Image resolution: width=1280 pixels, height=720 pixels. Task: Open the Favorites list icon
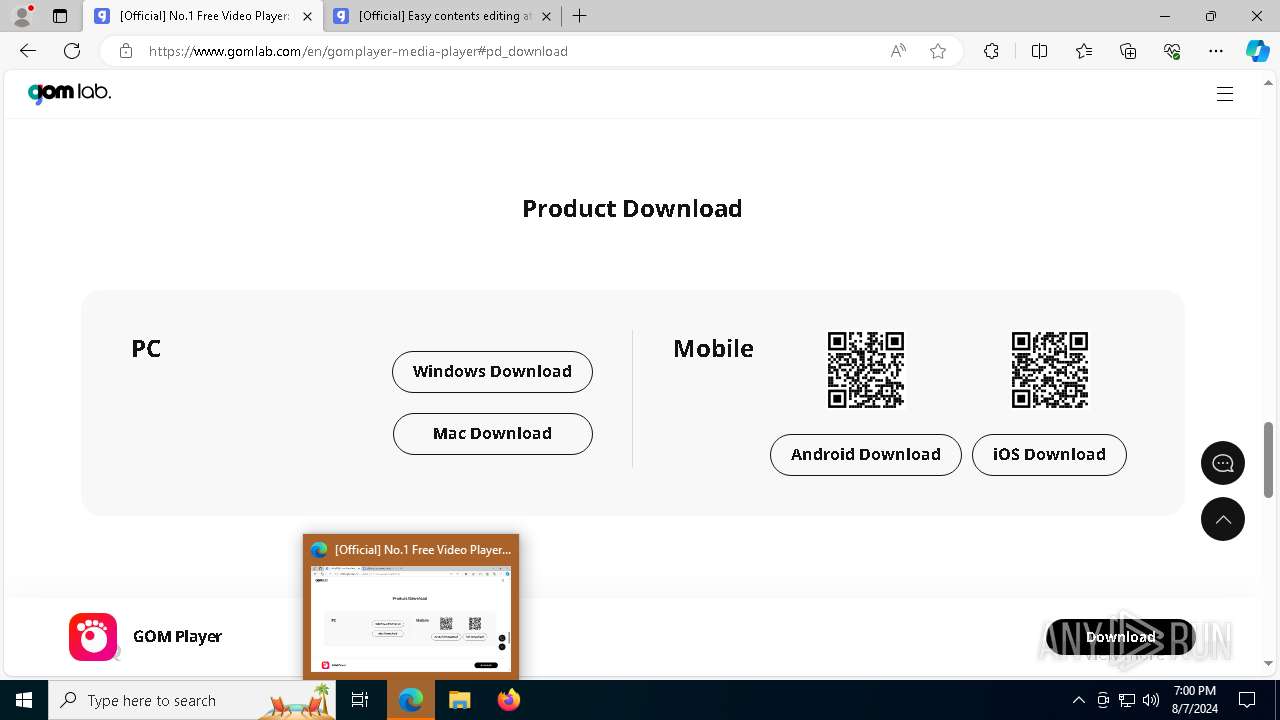point(1084,51)
